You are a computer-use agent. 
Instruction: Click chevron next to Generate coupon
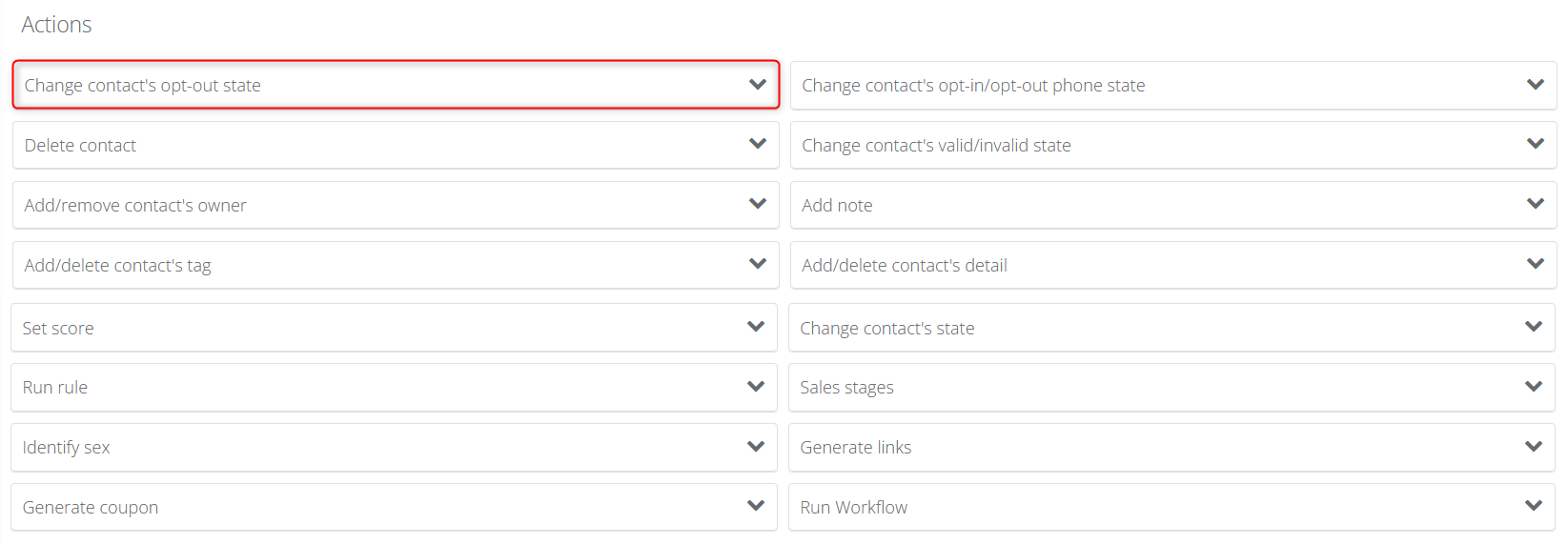[x=756, y=506]
